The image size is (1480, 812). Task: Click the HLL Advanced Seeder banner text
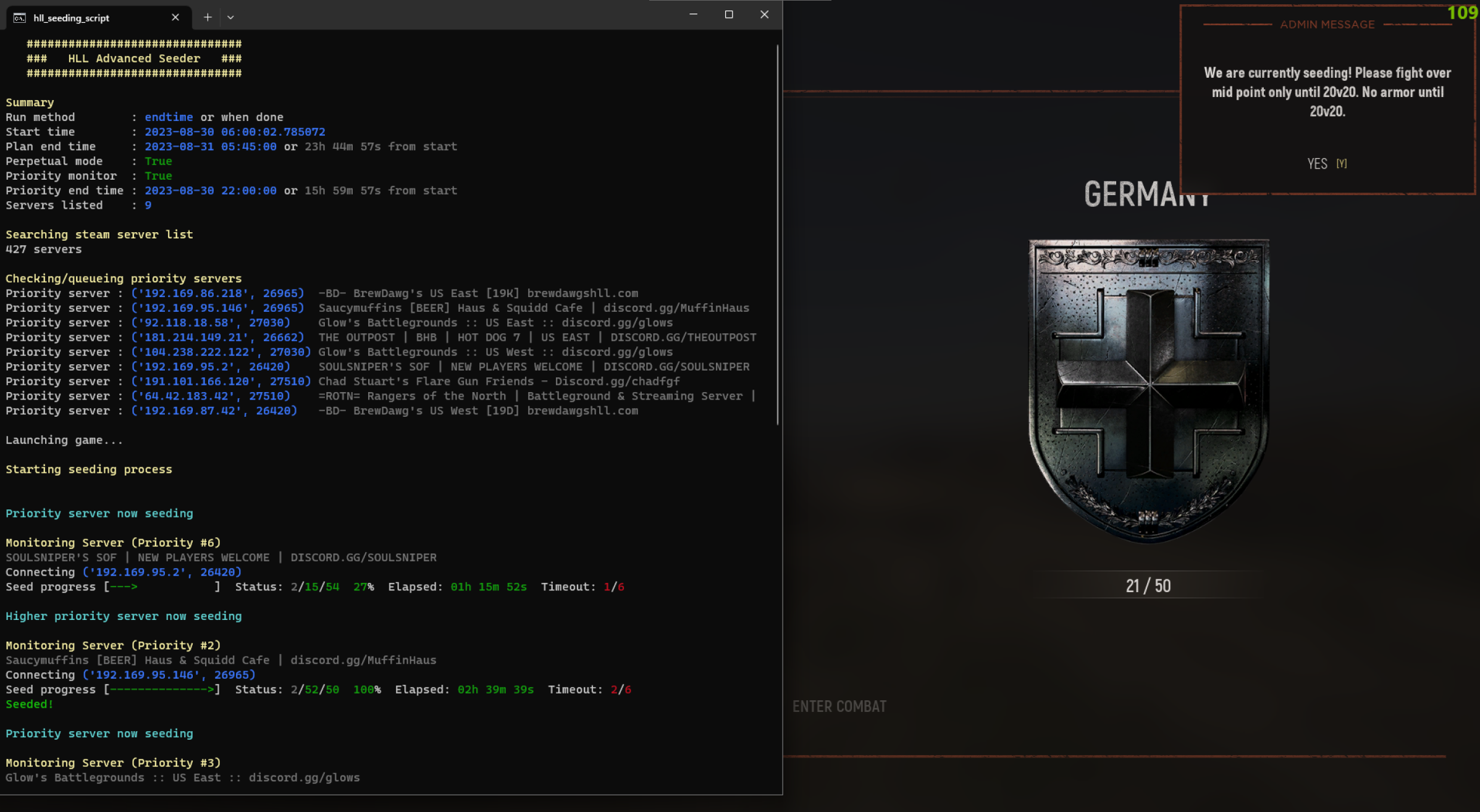[x=134, y=59]
